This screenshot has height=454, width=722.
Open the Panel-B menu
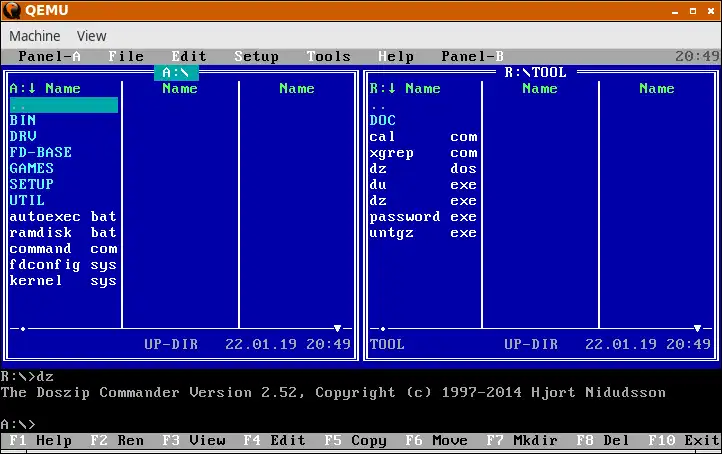(472, 56)
